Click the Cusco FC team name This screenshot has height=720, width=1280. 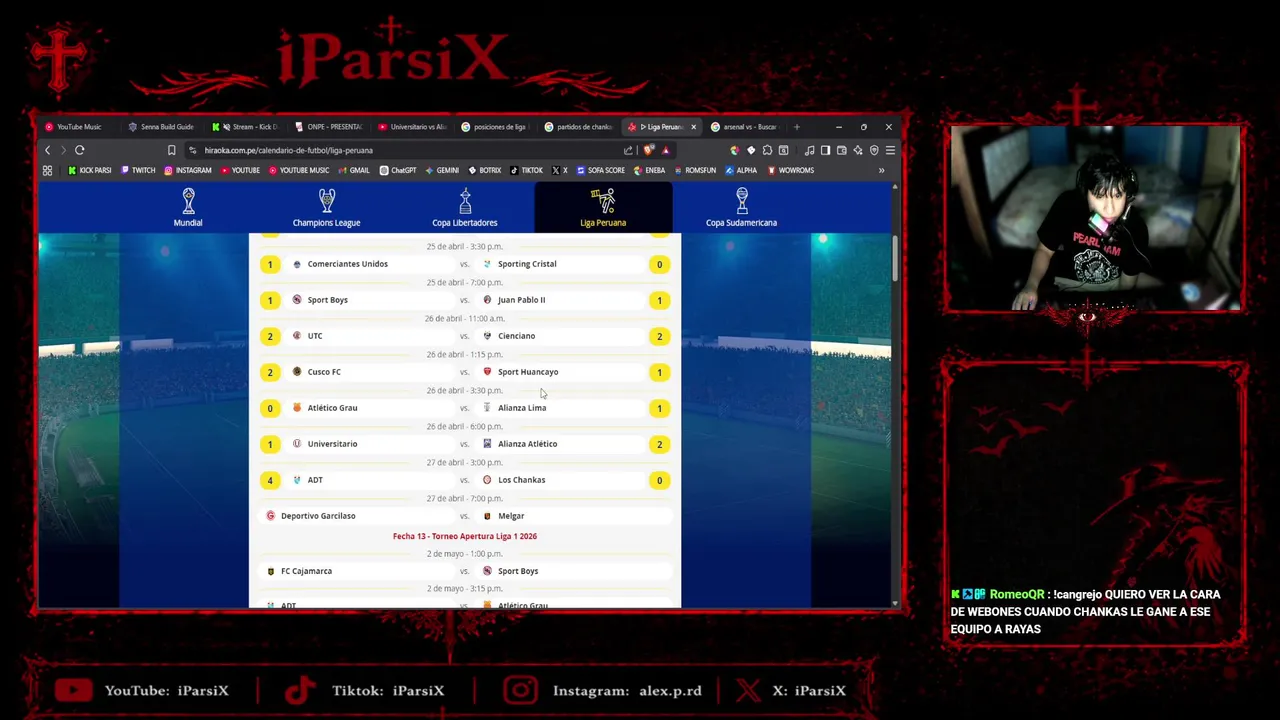[324, 372]
